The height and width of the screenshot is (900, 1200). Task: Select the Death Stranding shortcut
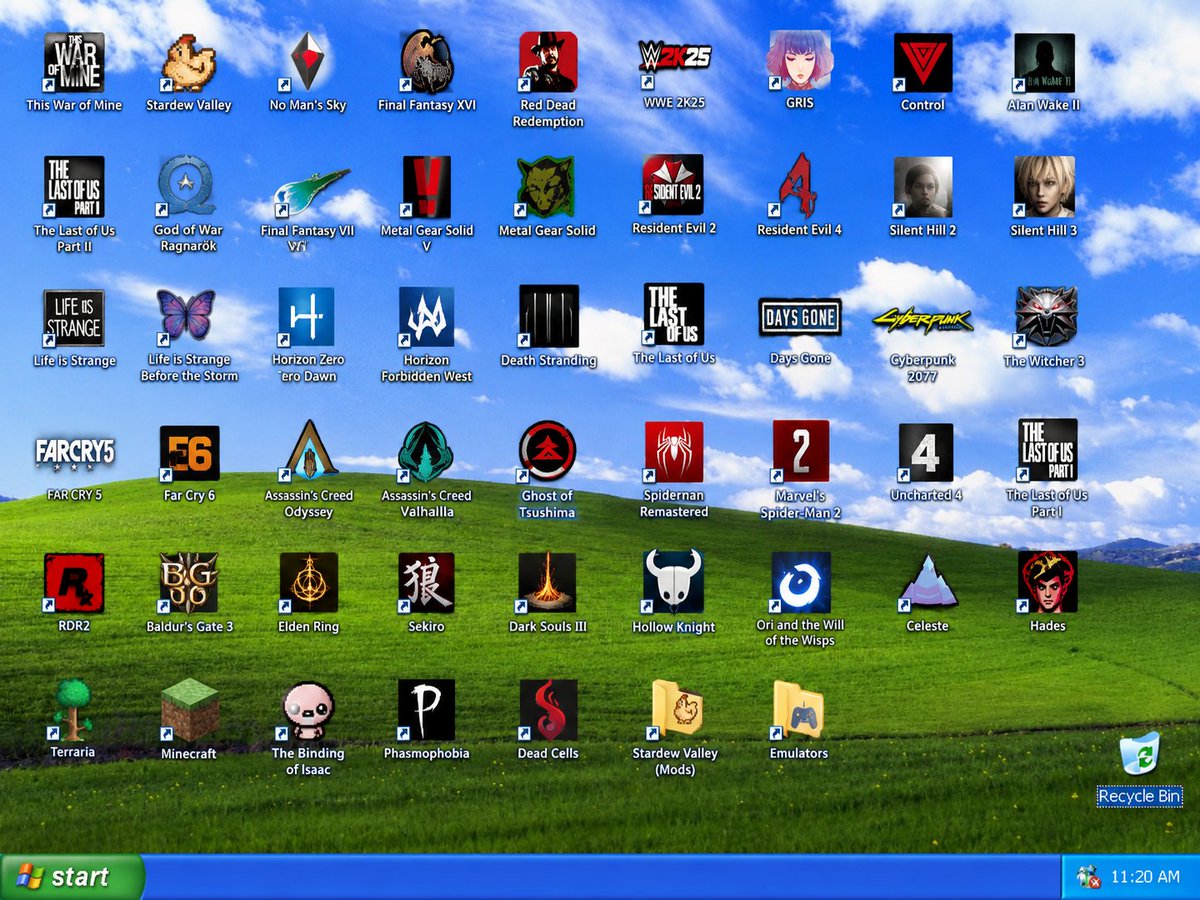pos(548,316)
